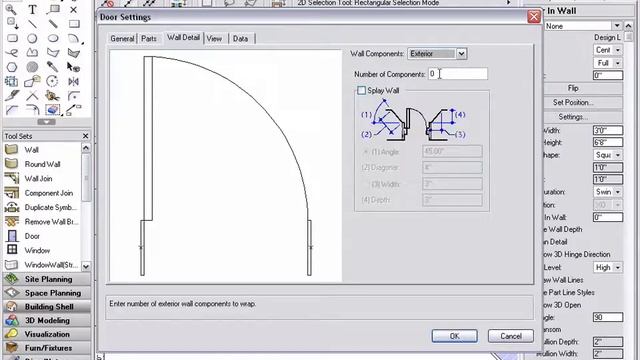Viewport: 640px width, 360px height.
Task: Select the quarter Arc tool
Action: [x=73, y=38]
